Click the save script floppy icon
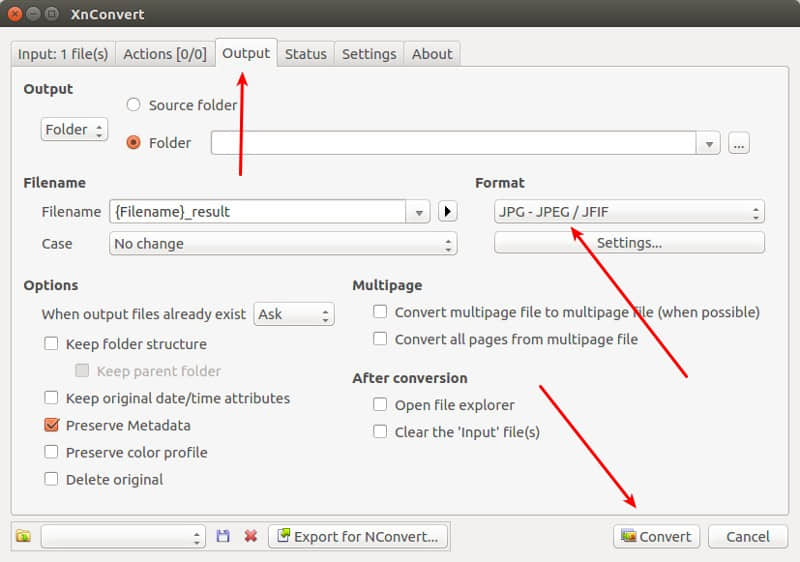Image resolution: width=800 pixels, height=562 pixels. tap(223, 537)
